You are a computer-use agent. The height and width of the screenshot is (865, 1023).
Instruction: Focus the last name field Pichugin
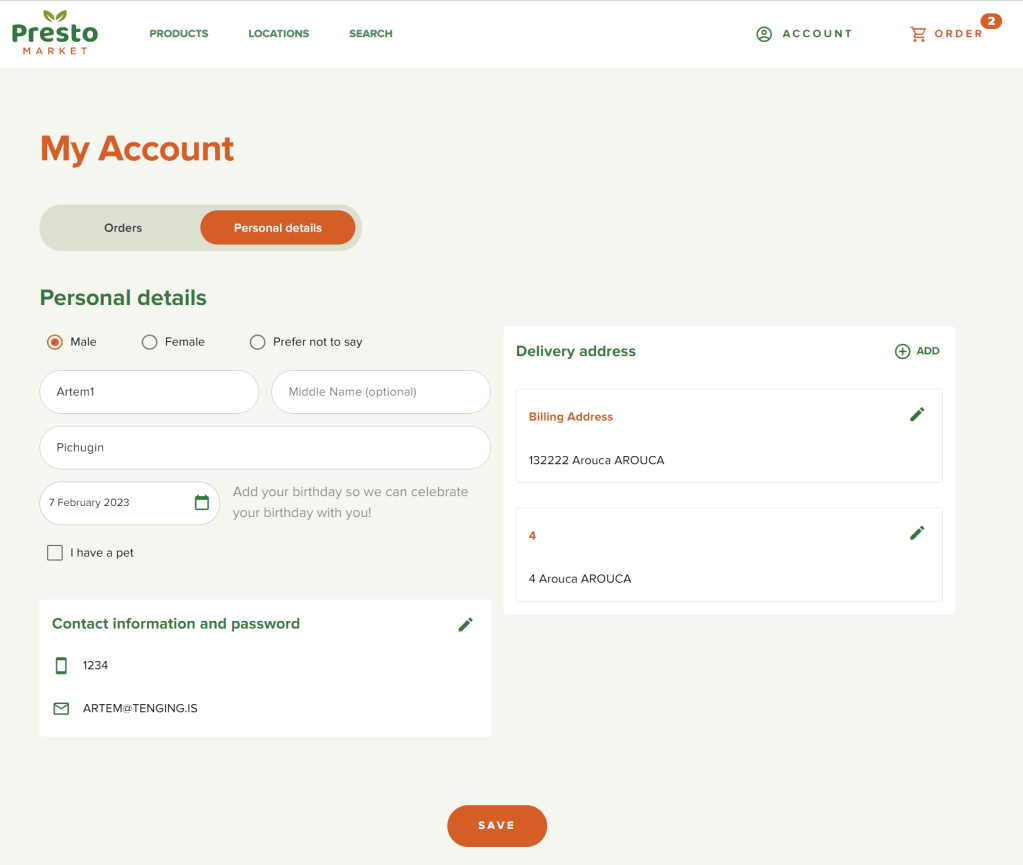[x=265, y=448]
